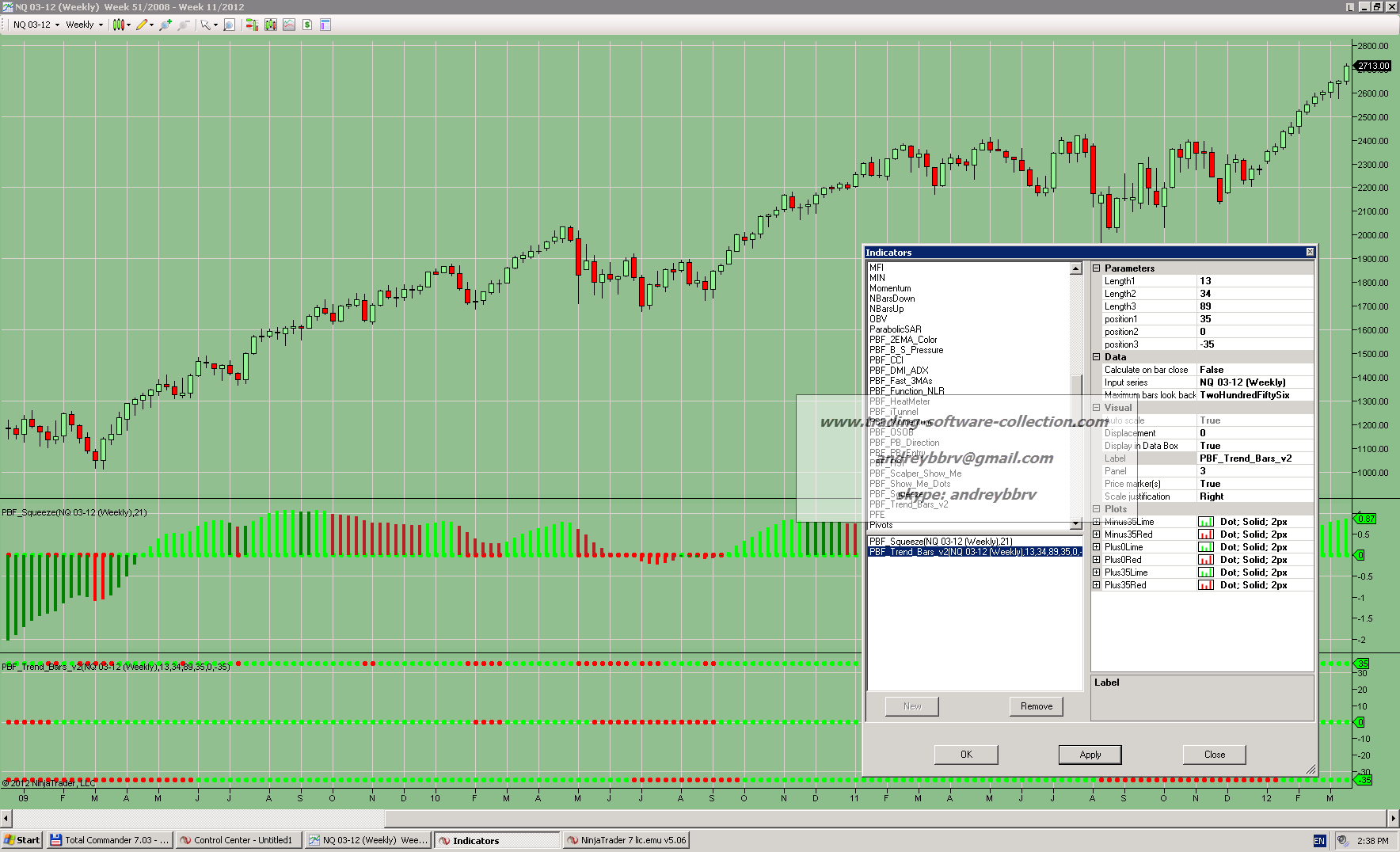
Task: Click the candlestick chart style icon
Action: pyautogui.click(x=119, y=25)
